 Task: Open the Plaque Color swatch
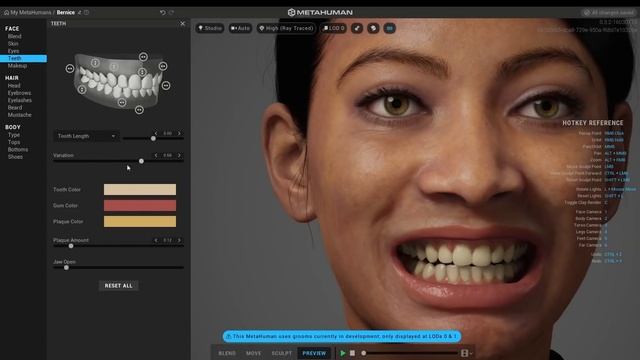[140, 221]
